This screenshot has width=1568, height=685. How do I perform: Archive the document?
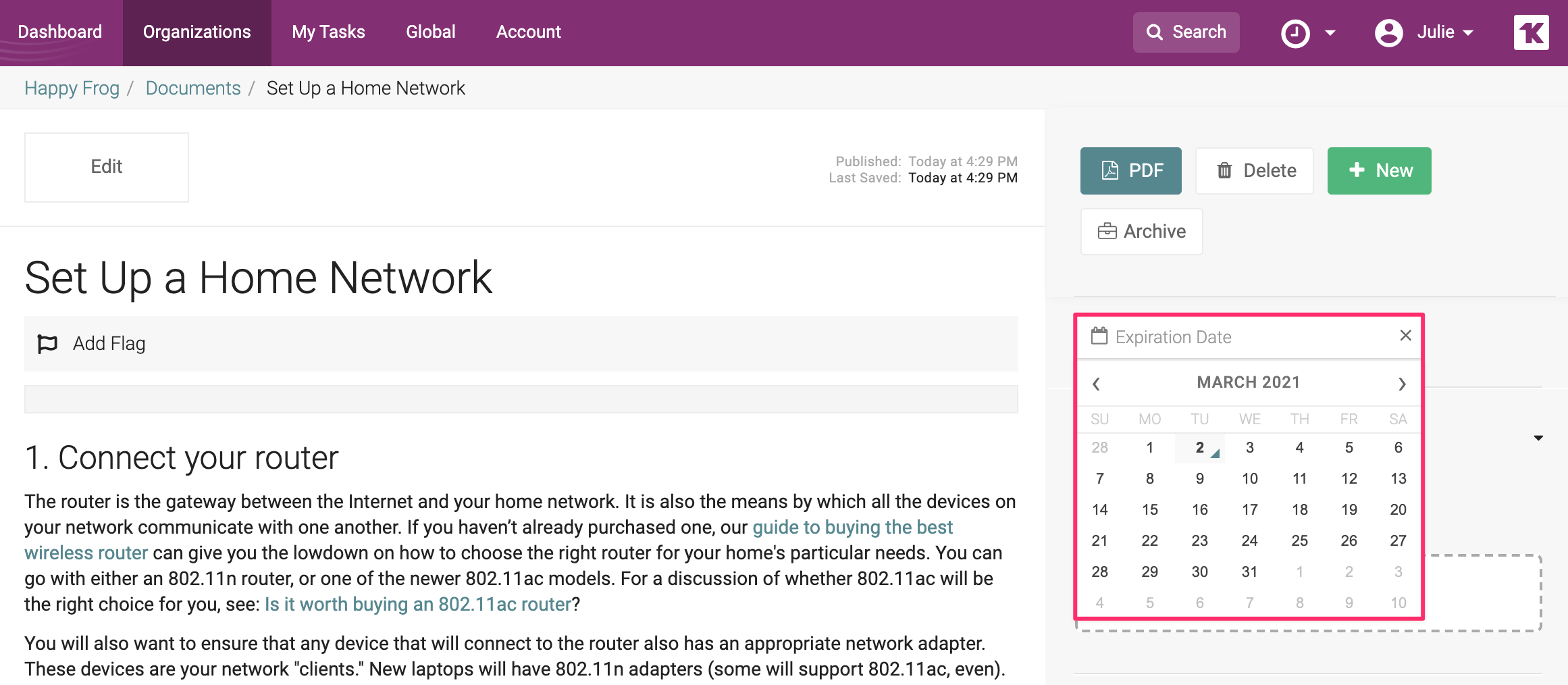pyautogui.click(x=1141, y=232)
